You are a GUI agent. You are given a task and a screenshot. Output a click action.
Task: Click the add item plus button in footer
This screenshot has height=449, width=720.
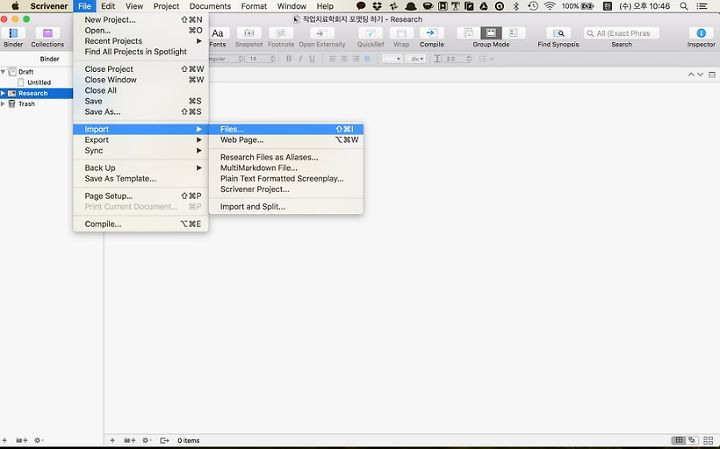pyautogui.click(x=112, y=440)
